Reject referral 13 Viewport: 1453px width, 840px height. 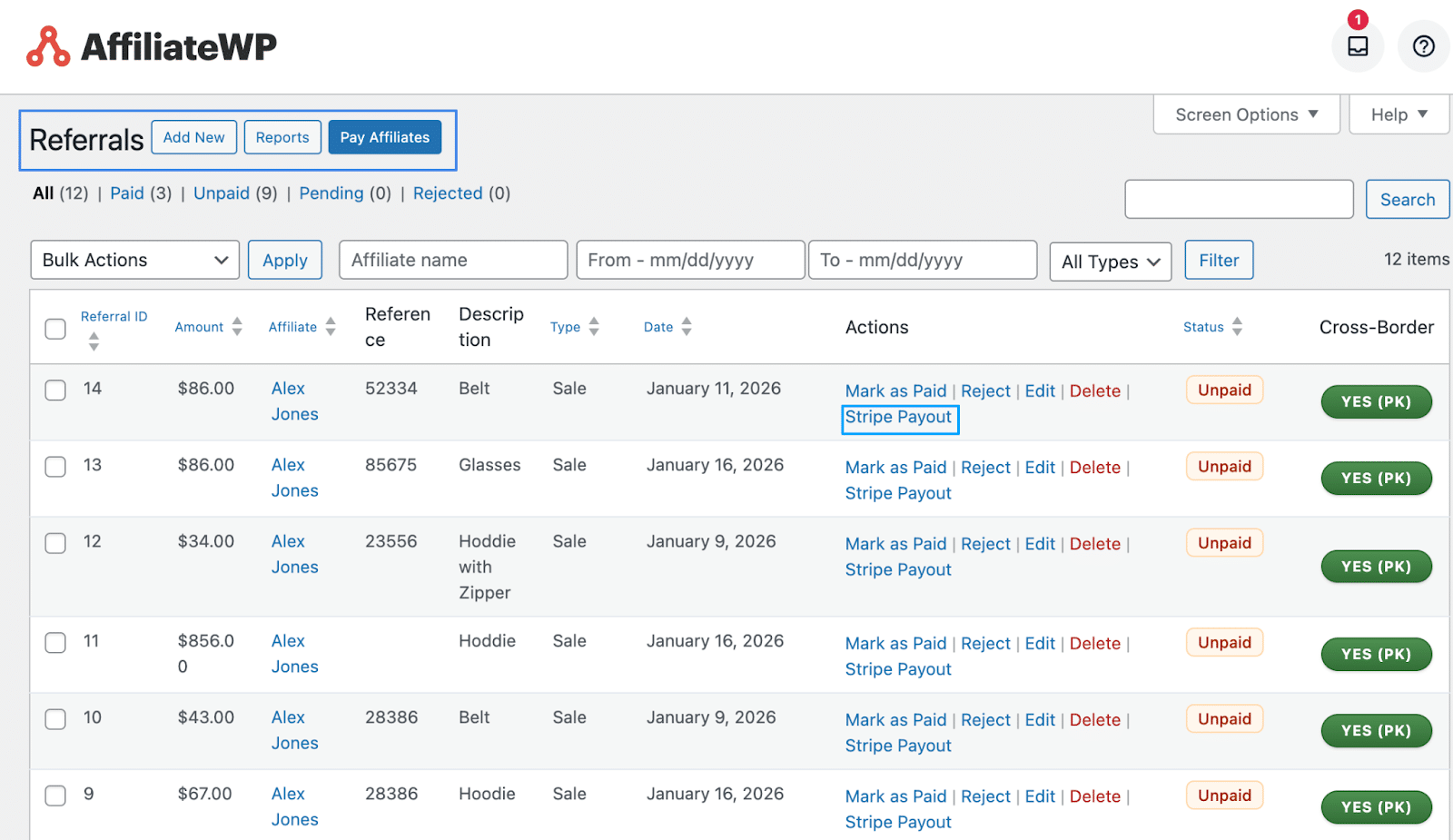tap(985, 468)
